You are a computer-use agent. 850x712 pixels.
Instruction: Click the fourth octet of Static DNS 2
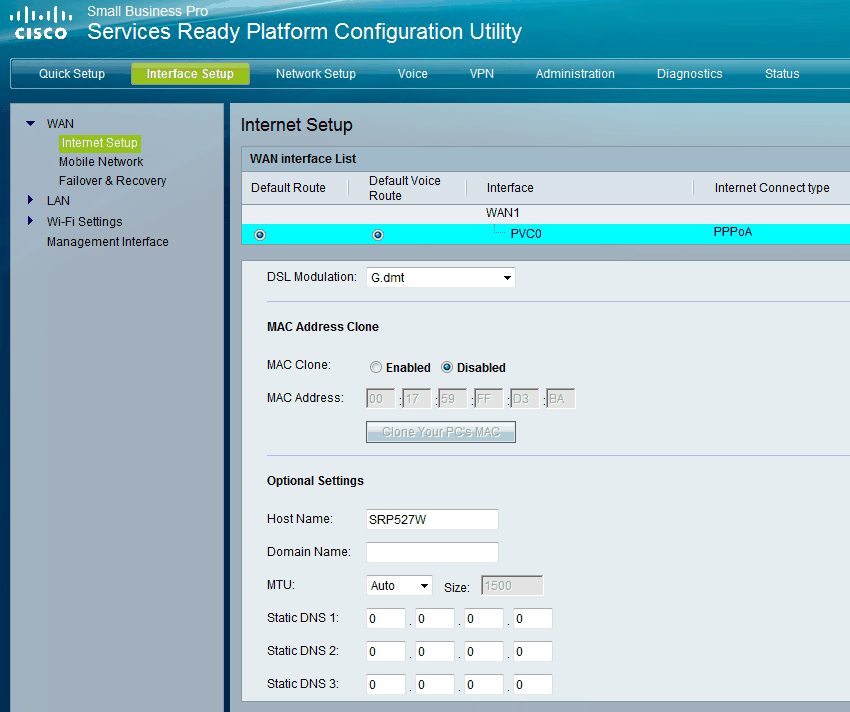[533, 651]
